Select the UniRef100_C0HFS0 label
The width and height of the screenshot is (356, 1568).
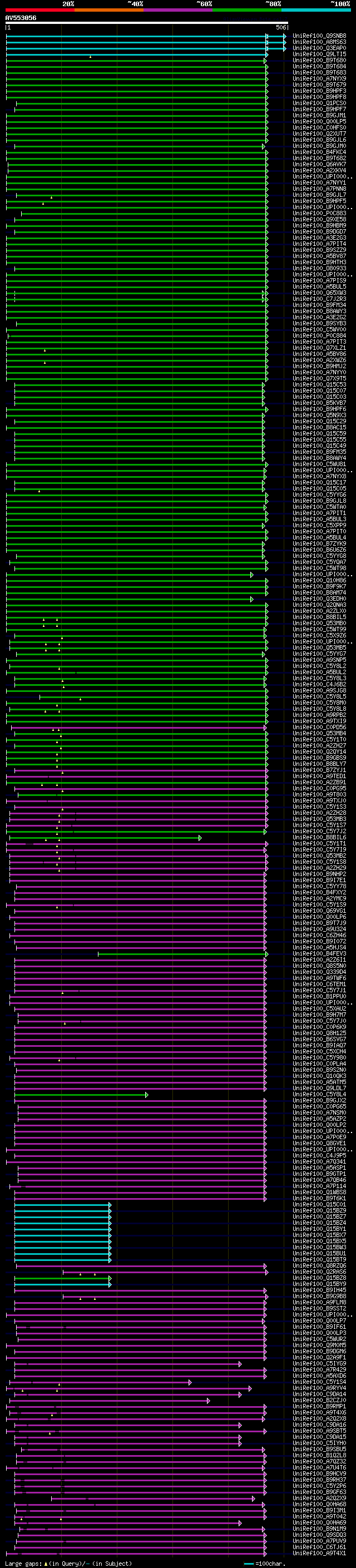(x=319, y=128)
